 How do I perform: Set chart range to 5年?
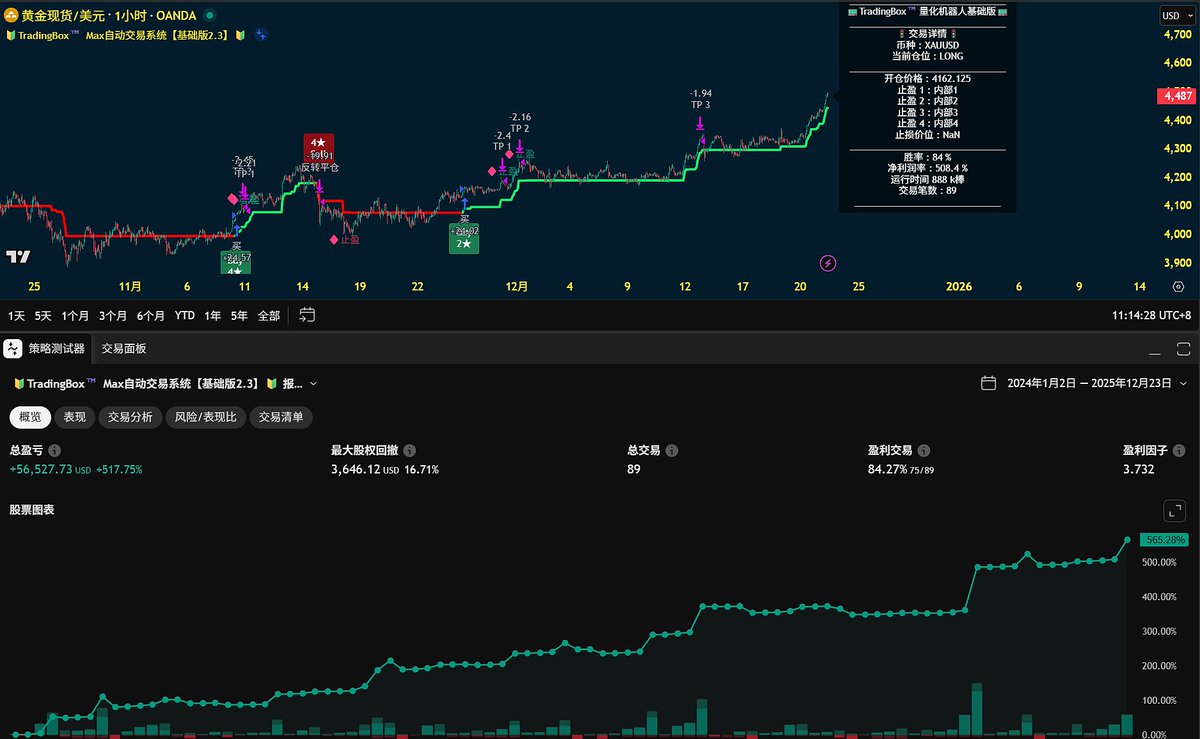(240, 315)
